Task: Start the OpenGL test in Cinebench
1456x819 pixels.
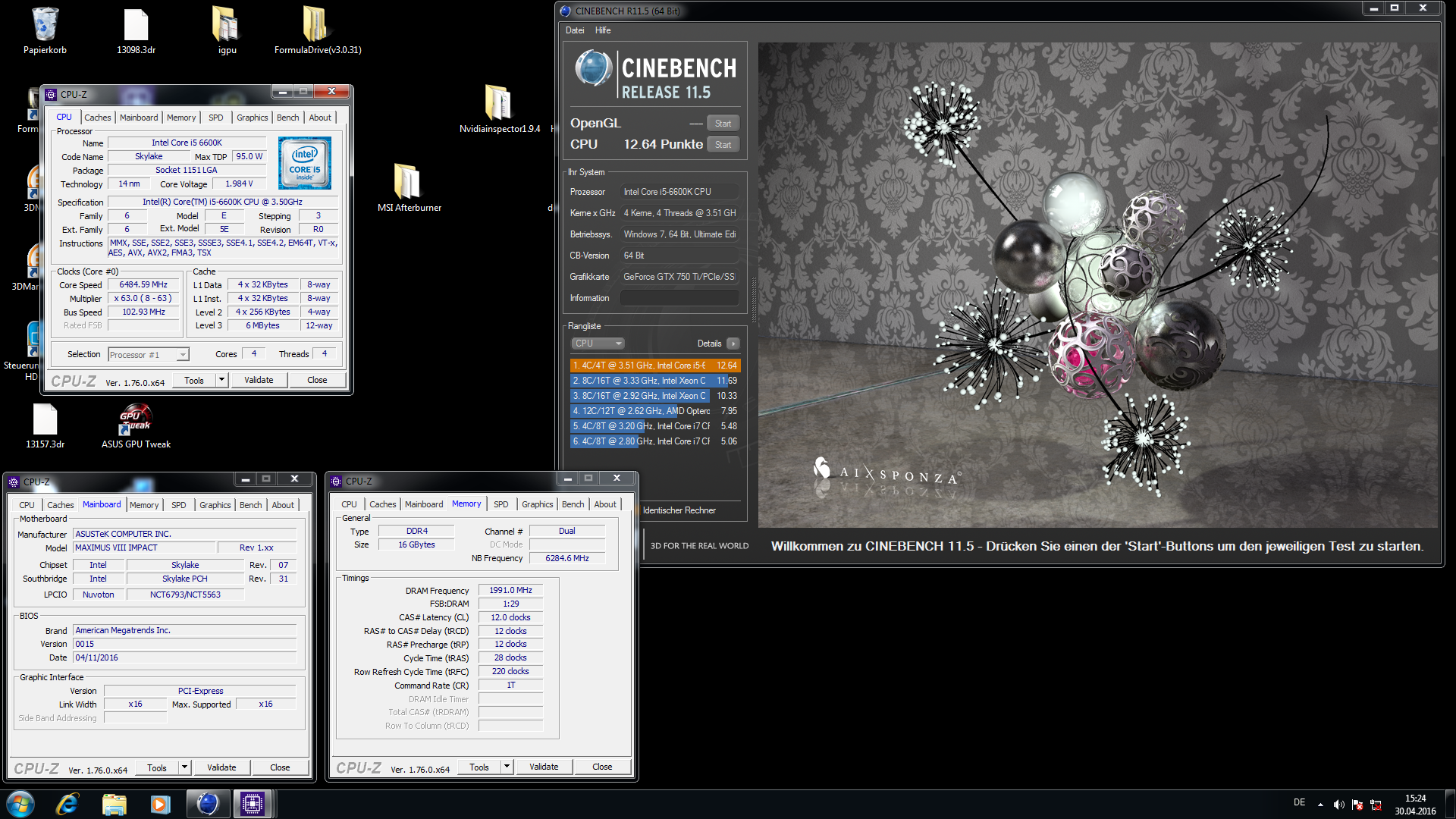Action: [x=723, y=124]
